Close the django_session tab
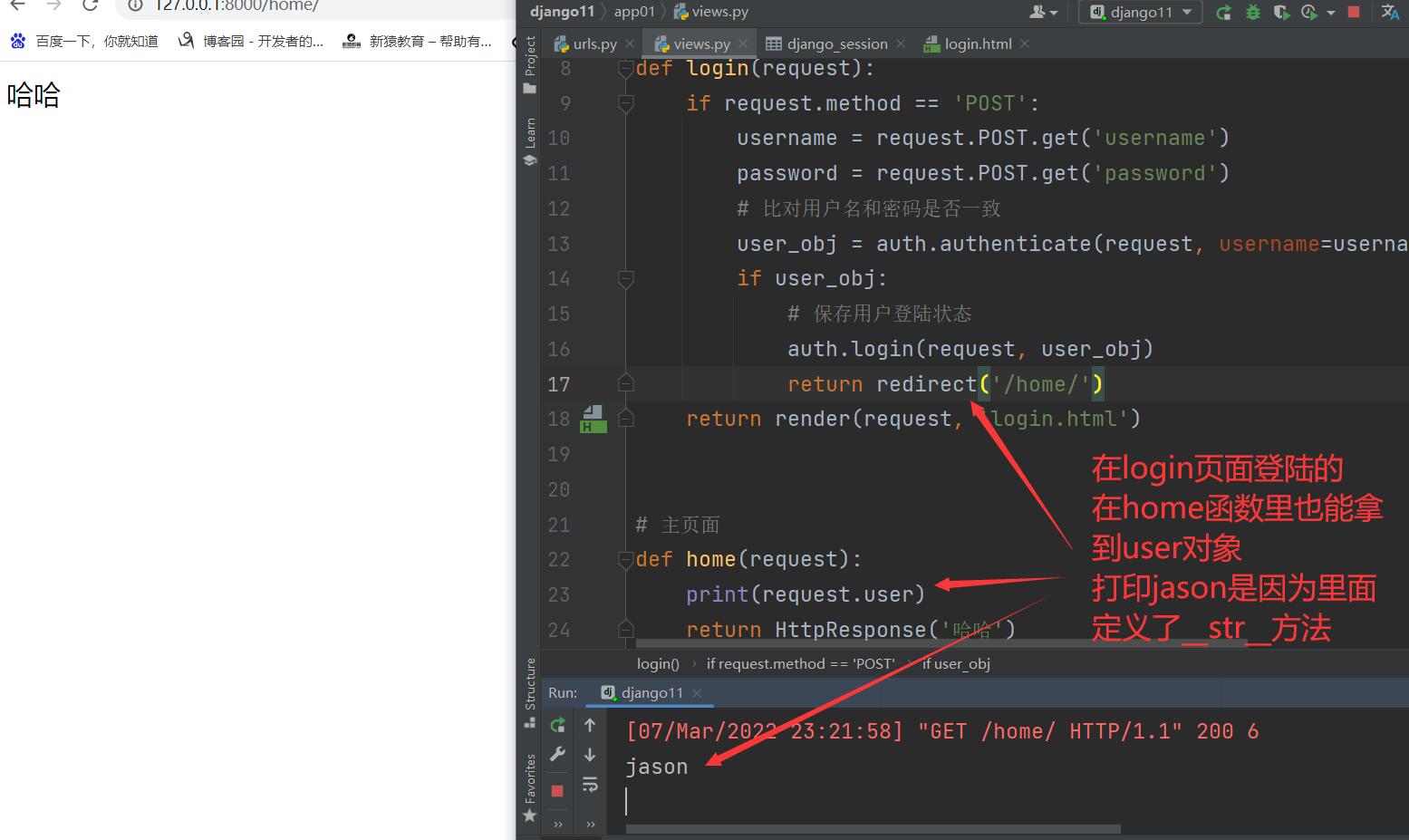Viewport: 1409px width, 840px height. click(x=901, y=43)
